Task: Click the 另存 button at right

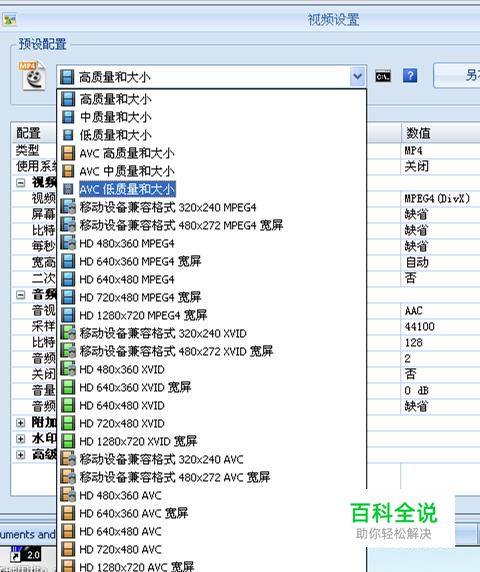Action: point(457,76)
